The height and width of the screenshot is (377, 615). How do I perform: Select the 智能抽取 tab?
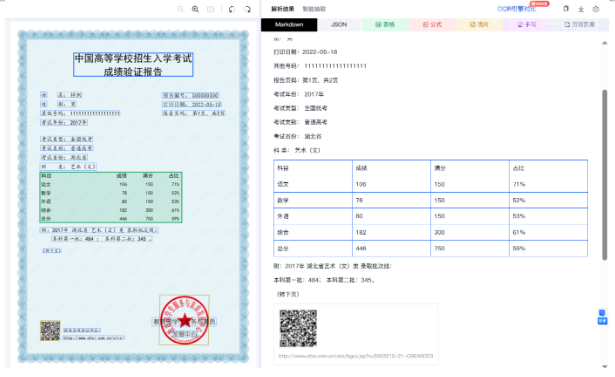click(x=314, y=9)
